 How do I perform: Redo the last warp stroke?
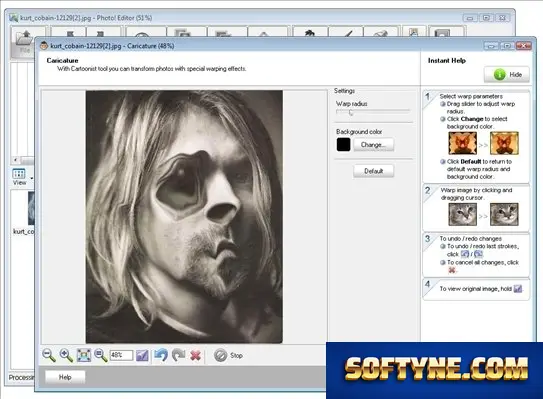click(178, 355)
